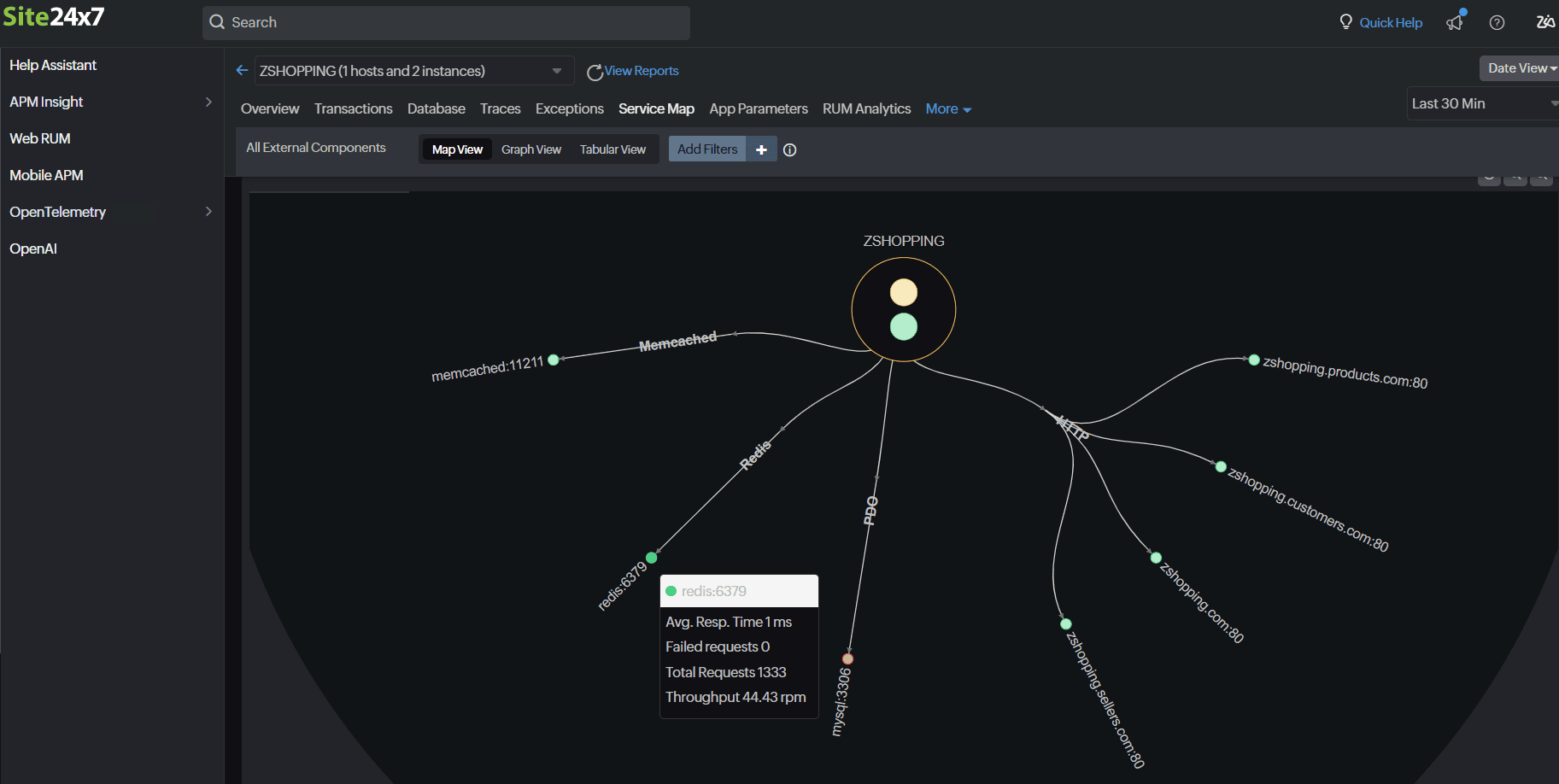Click the redis:6379 node on map
1559x784 pixels.
[x=652, y=558]
